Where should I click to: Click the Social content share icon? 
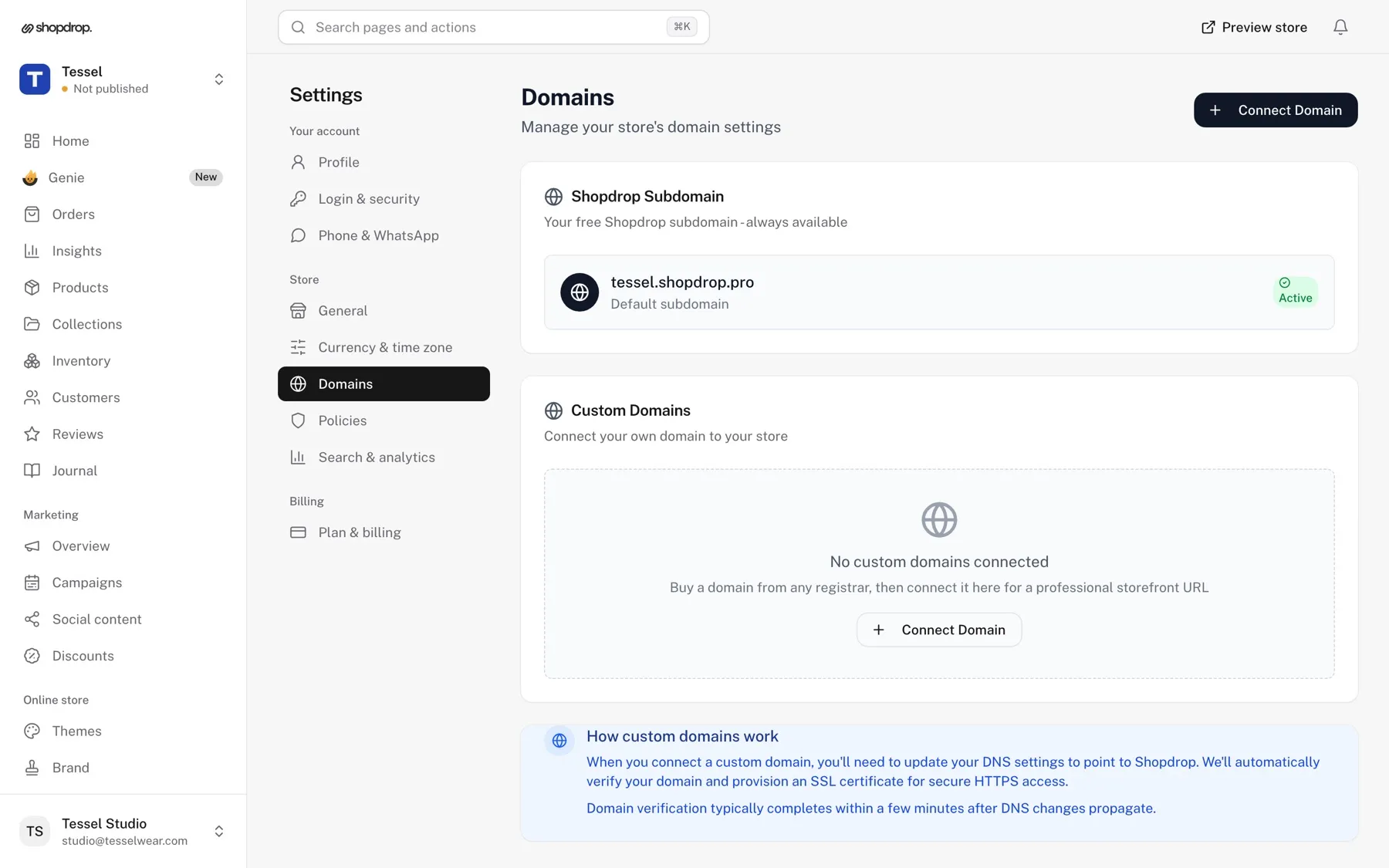[32, 619]
